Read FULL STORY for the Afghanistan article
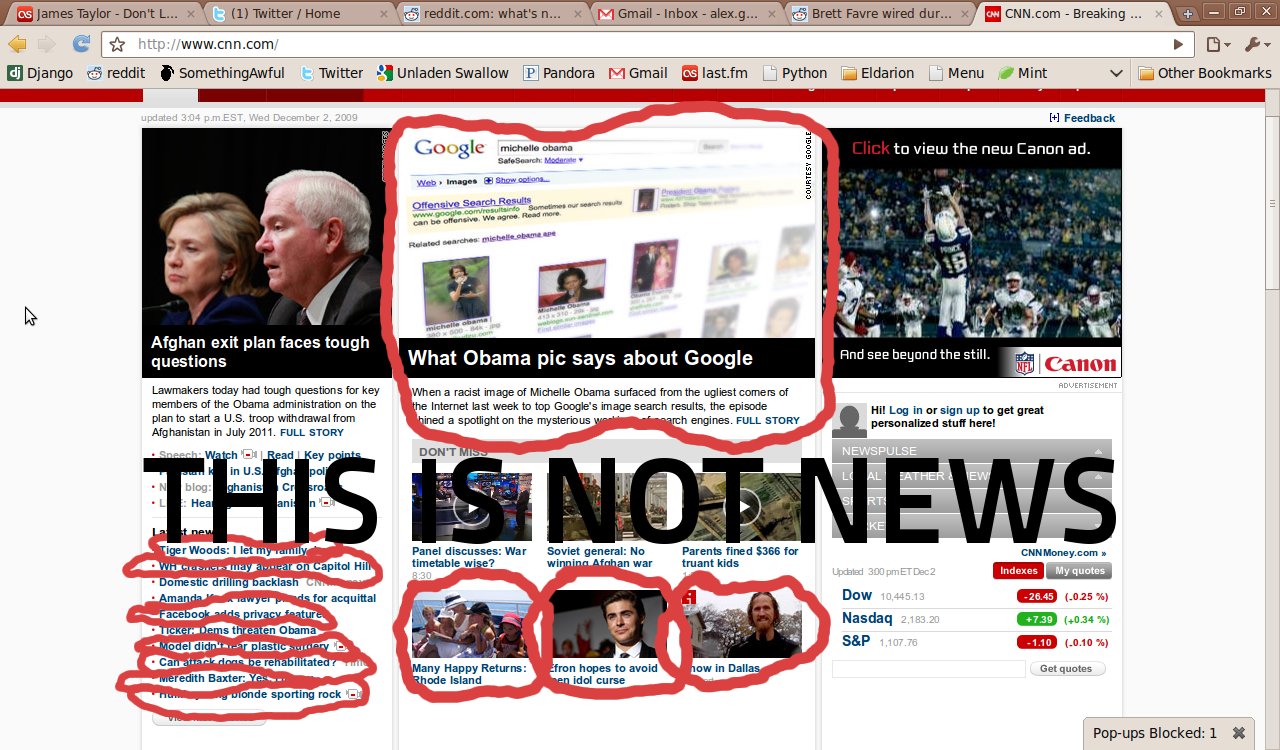Image resolution: width=1280 pixels, height=750 pixels. tap(312, 433)
